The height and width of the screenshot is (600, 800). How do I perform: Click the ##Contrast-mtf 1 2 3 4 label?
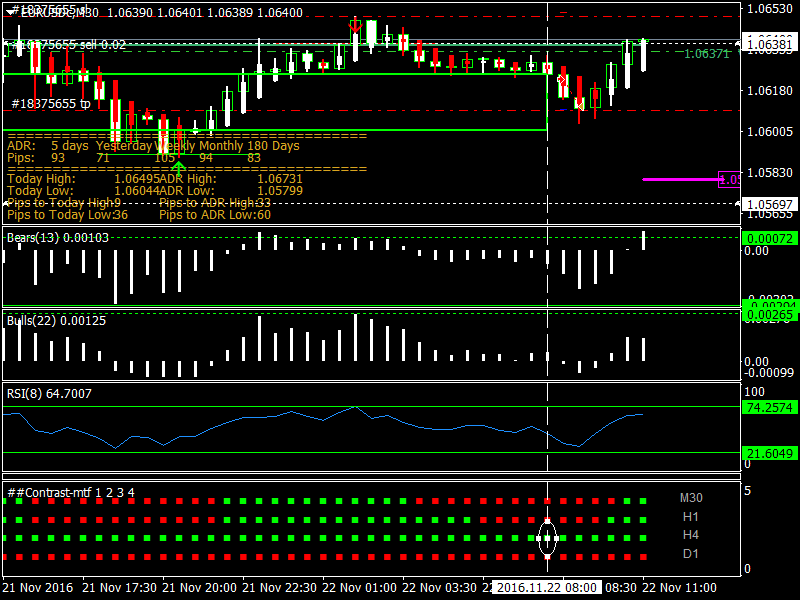tap(71, 493)
